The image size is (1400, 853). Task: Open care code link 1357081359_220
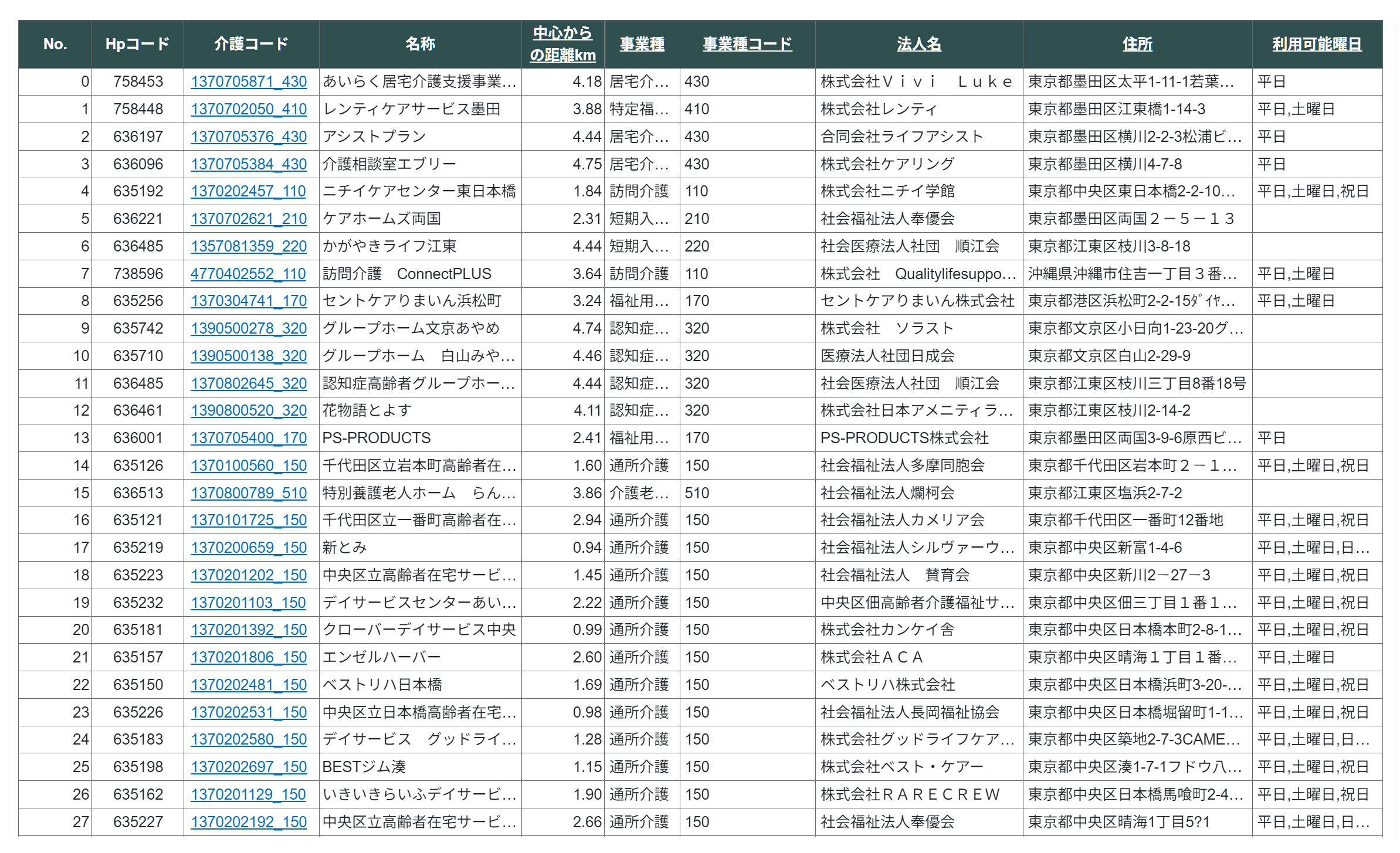click(x=249, y=246)
